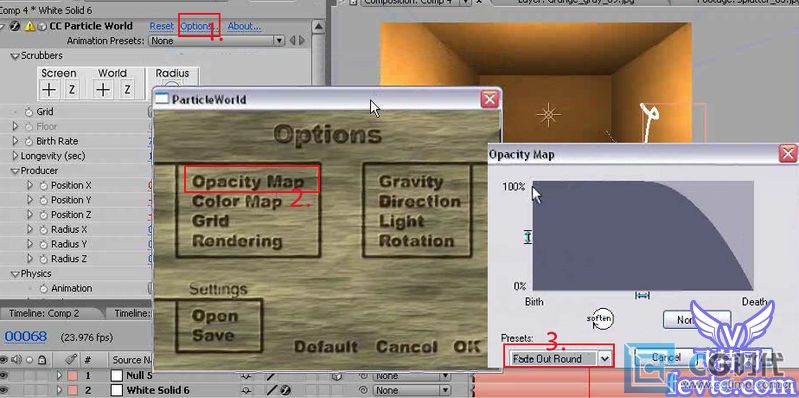Choose Opacity Map in ParticleWorld options
This screenshot has height=398, width=799.
coord(248,181)
